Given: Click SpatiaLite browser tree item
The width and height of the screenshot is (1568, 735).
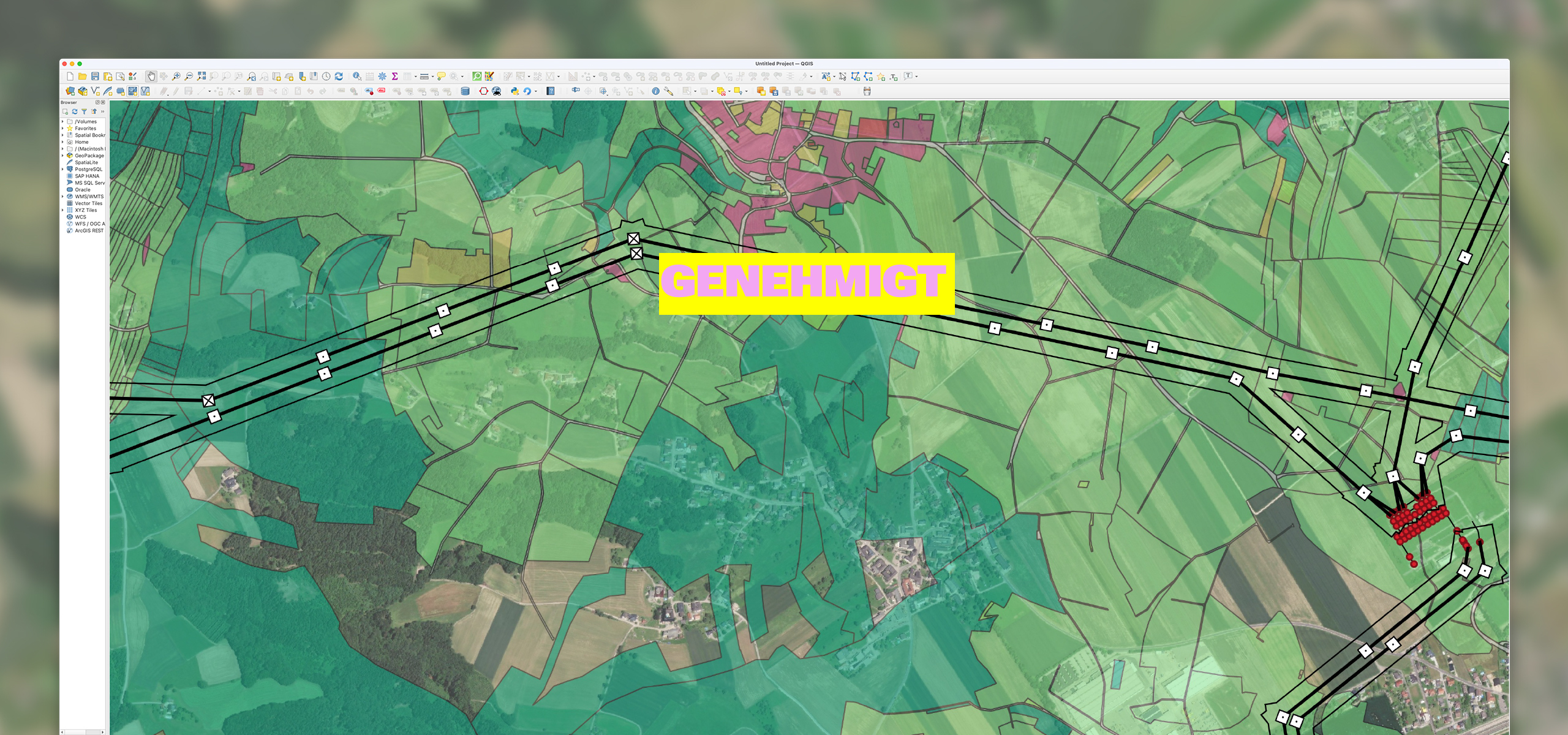Looking at the screenshot, I should pos(88,163).
